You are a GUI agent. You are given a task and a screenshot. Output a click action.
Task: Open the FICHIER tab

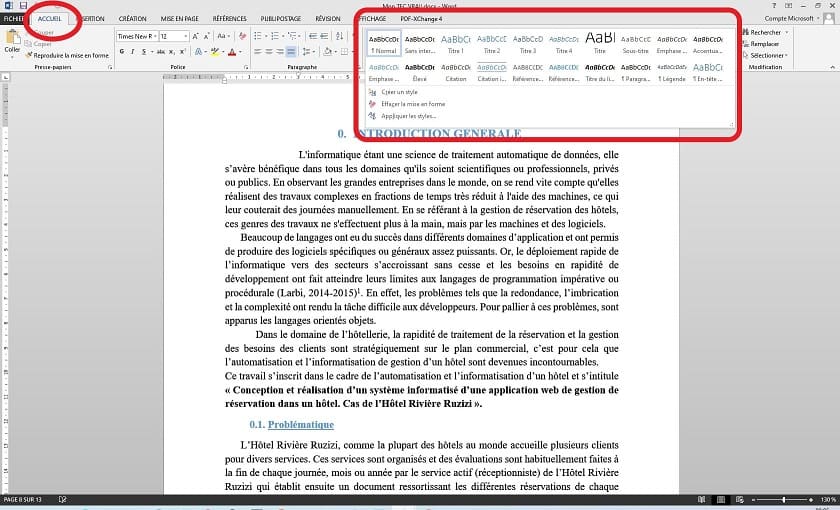click(x=13, y=18)
